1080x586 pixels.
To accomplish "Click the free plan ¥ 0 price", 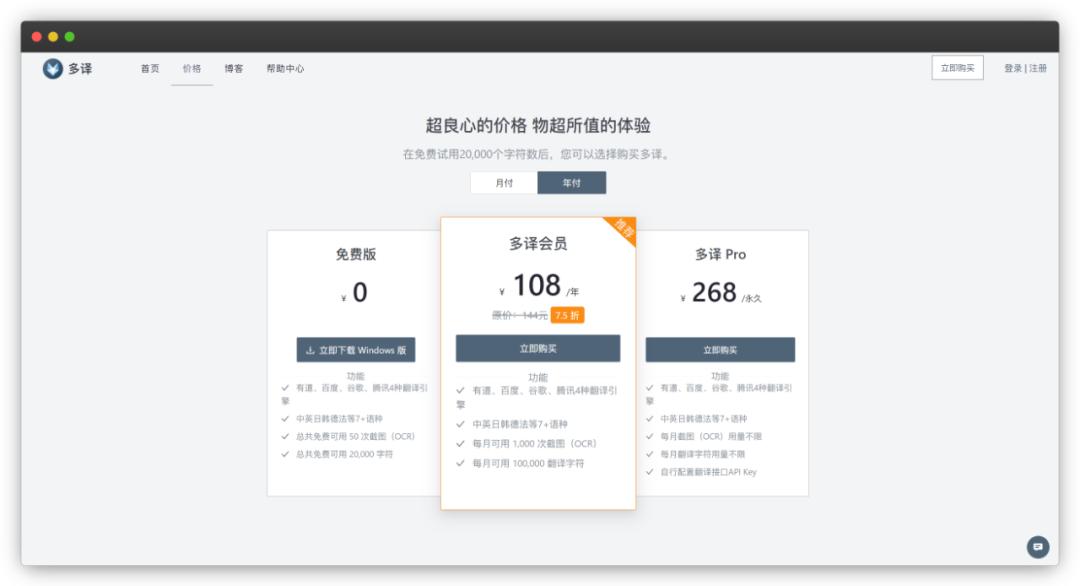I will pyautogui.click(x=355, y=293).
